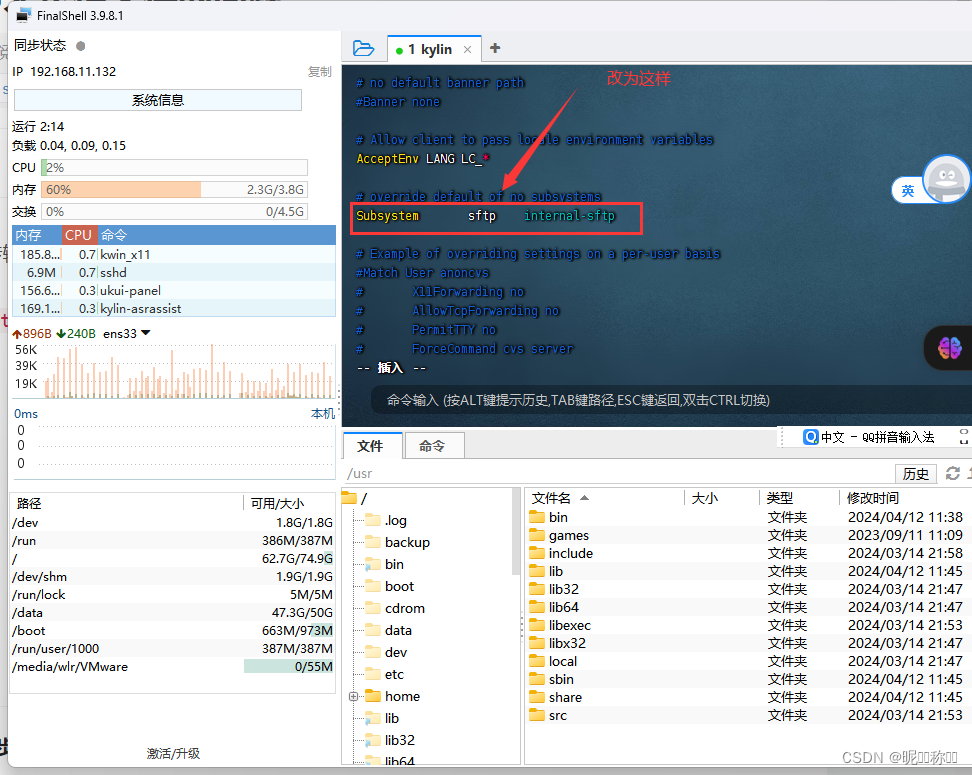Refresh the file list

point(953,474)
